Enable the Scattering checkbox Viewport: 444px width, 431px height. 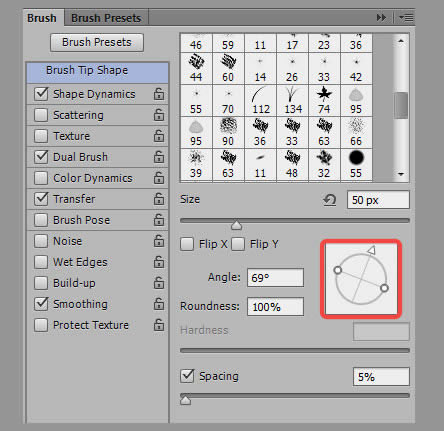(x=41, y=115)
